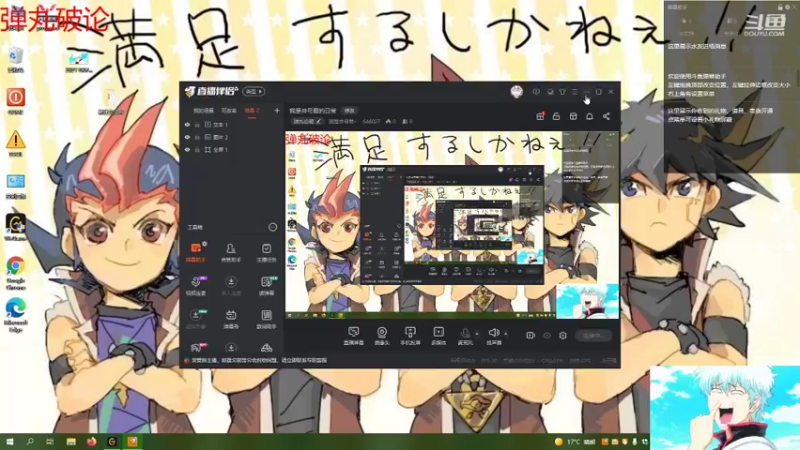This screenshot has width=800, height=450.
Task: Open Firefox from the taskbar
Action: pos(91,441)
